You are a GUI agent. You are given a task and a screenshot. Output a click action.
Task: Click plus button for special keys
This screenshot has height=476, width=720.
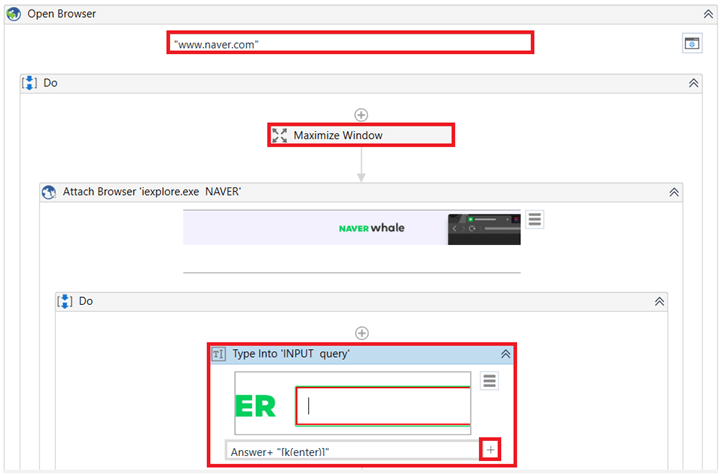pyautogui.click(x=490, y=450)
